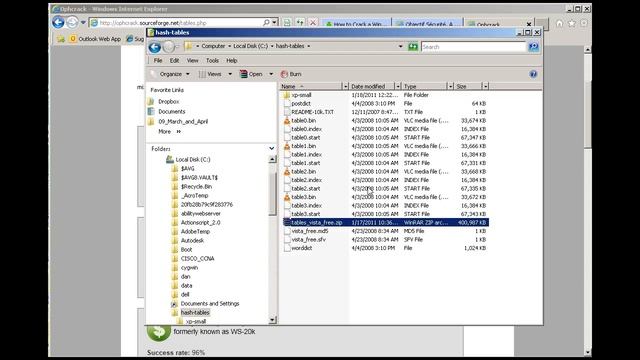
Task: Open the Tools menu
Action: (212, 60)
